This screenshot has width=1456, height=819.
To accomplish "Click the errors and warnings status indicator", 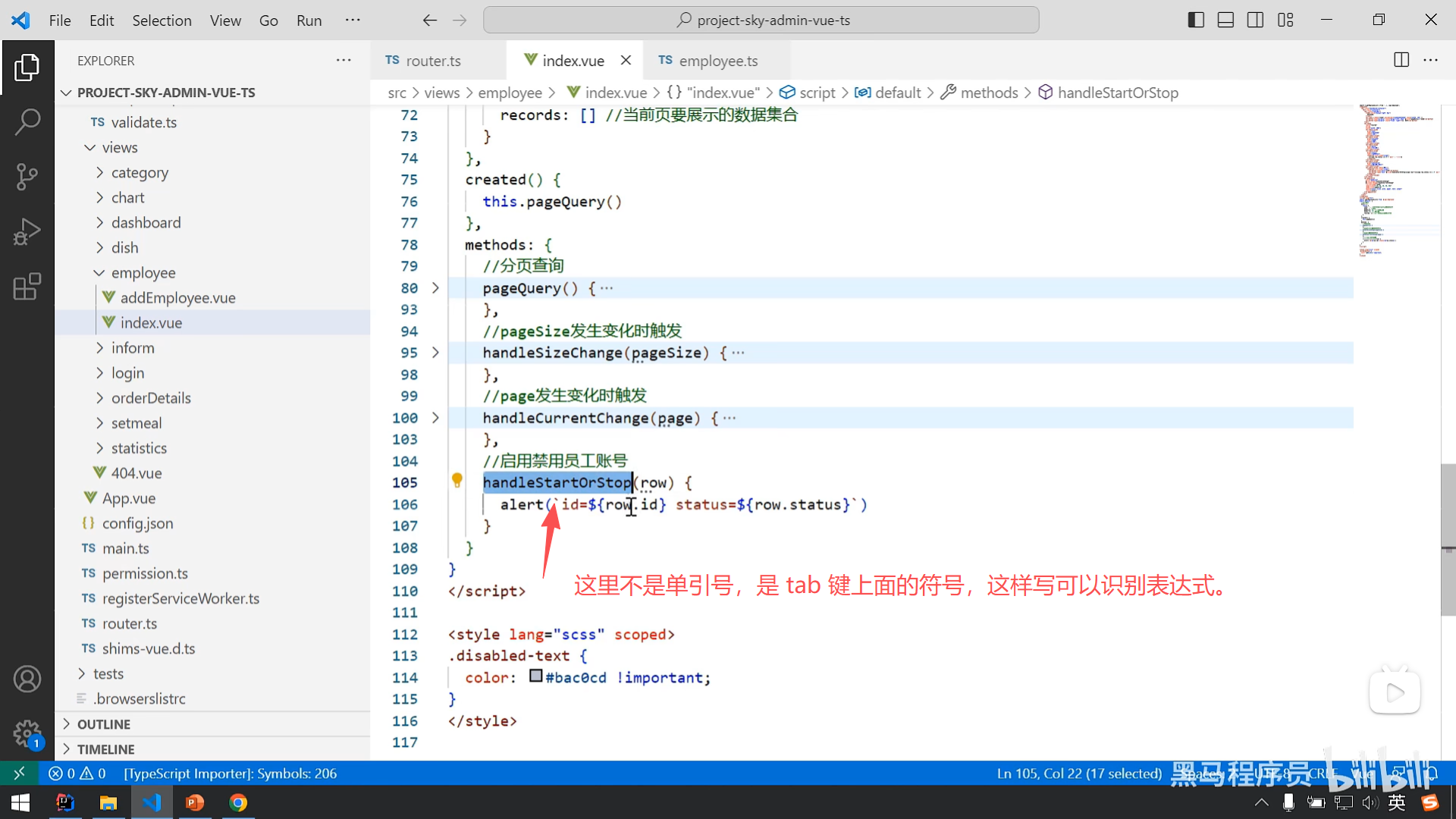I will click(77, 773).
